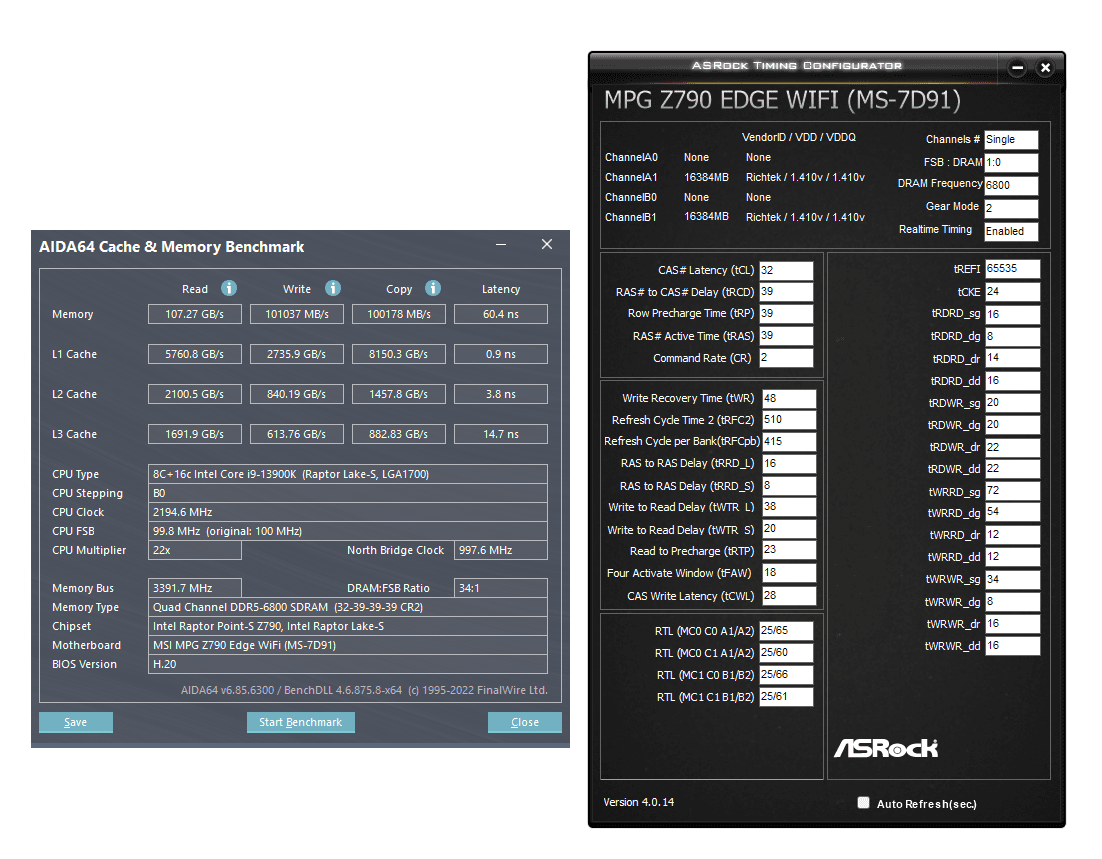This screenshot has height=859, width=1102.
Task: Click the CAS# Latency (tCL) field
Action: pos(786,271)
